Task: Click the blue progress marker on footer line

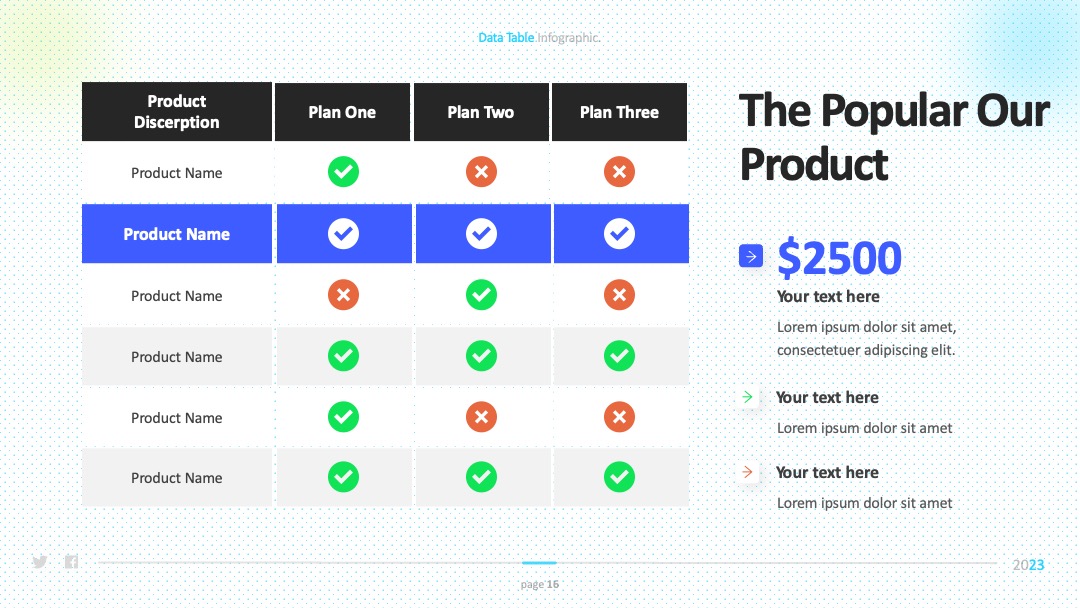Action: pos(539,563)
